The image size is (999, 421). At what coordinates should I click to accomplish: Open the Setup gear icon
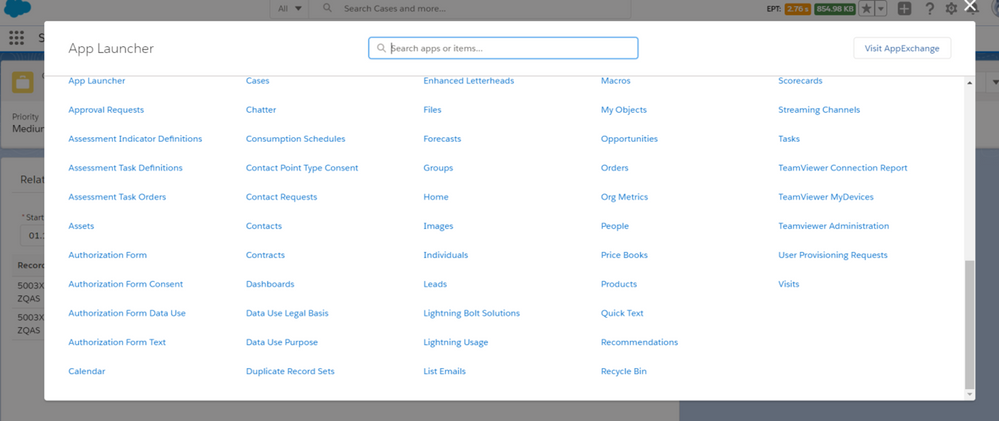(951, 9)
